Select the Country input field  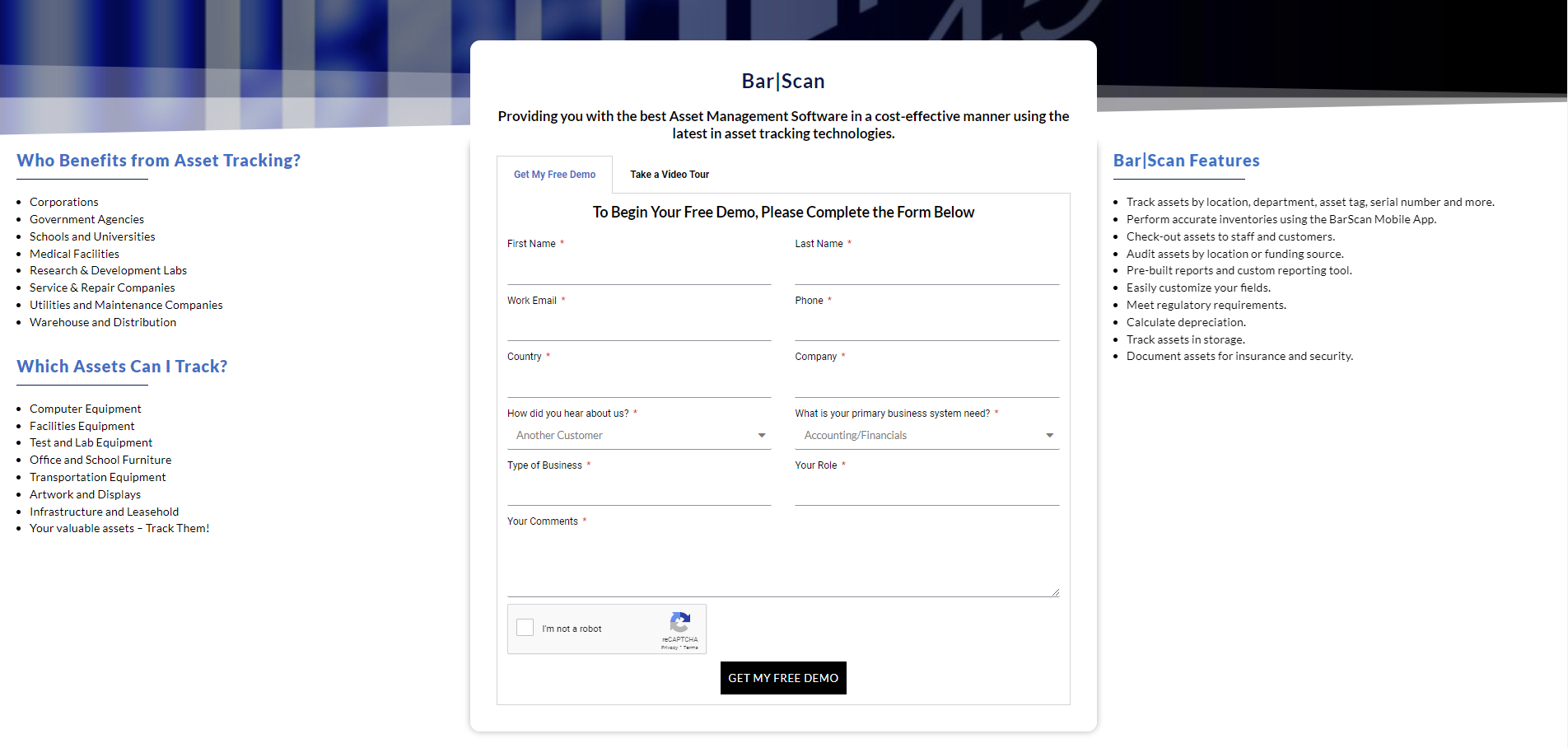[639, 383]
